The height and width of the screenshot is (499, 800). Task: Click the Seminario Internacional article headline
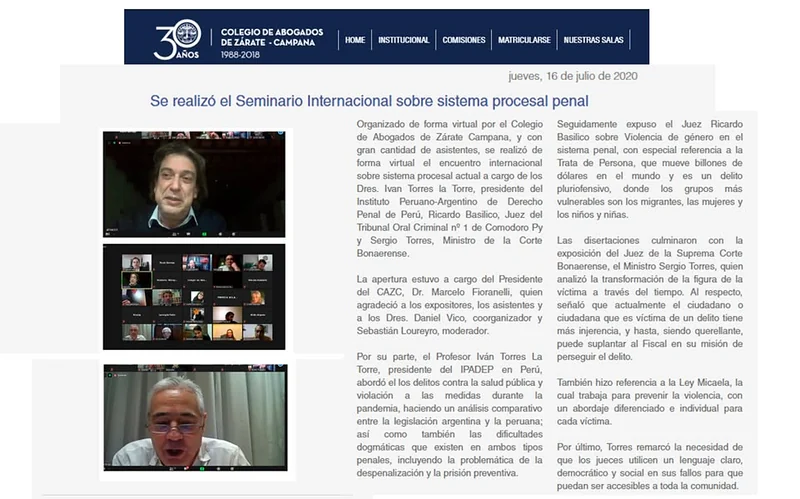point(369,101)
